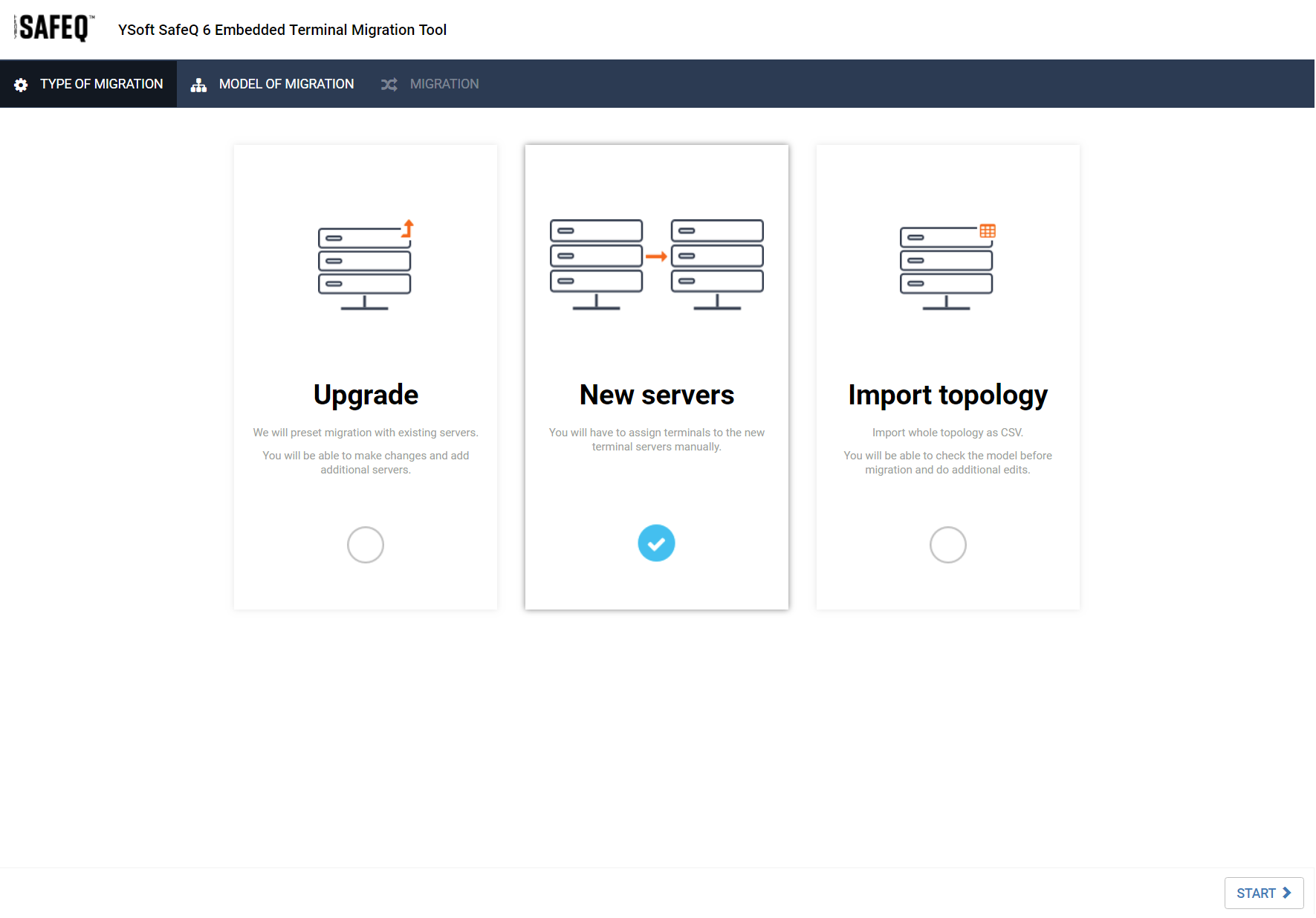Click the shuffle arrows icon beside Migration
Screen dimensions: 1316x918
(389, 85)
